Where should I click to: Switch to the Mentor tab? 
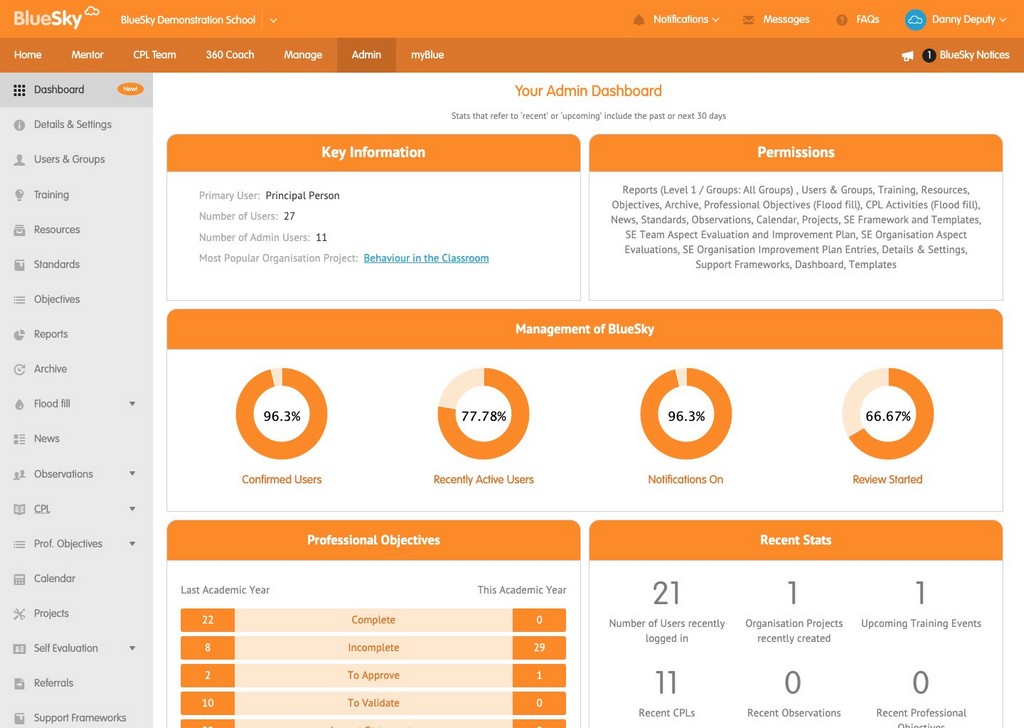pos(88,55)
